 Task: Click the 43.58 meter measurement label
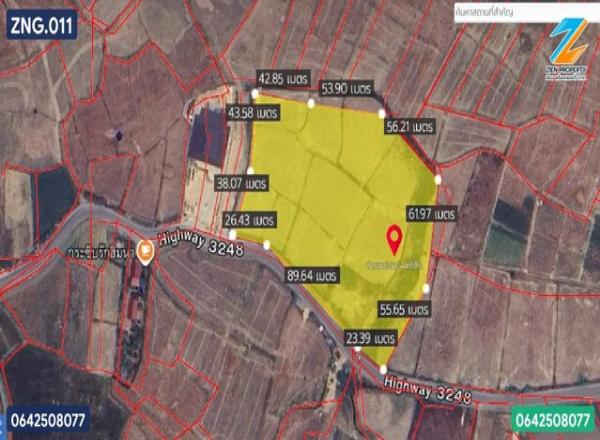[253, 113]
